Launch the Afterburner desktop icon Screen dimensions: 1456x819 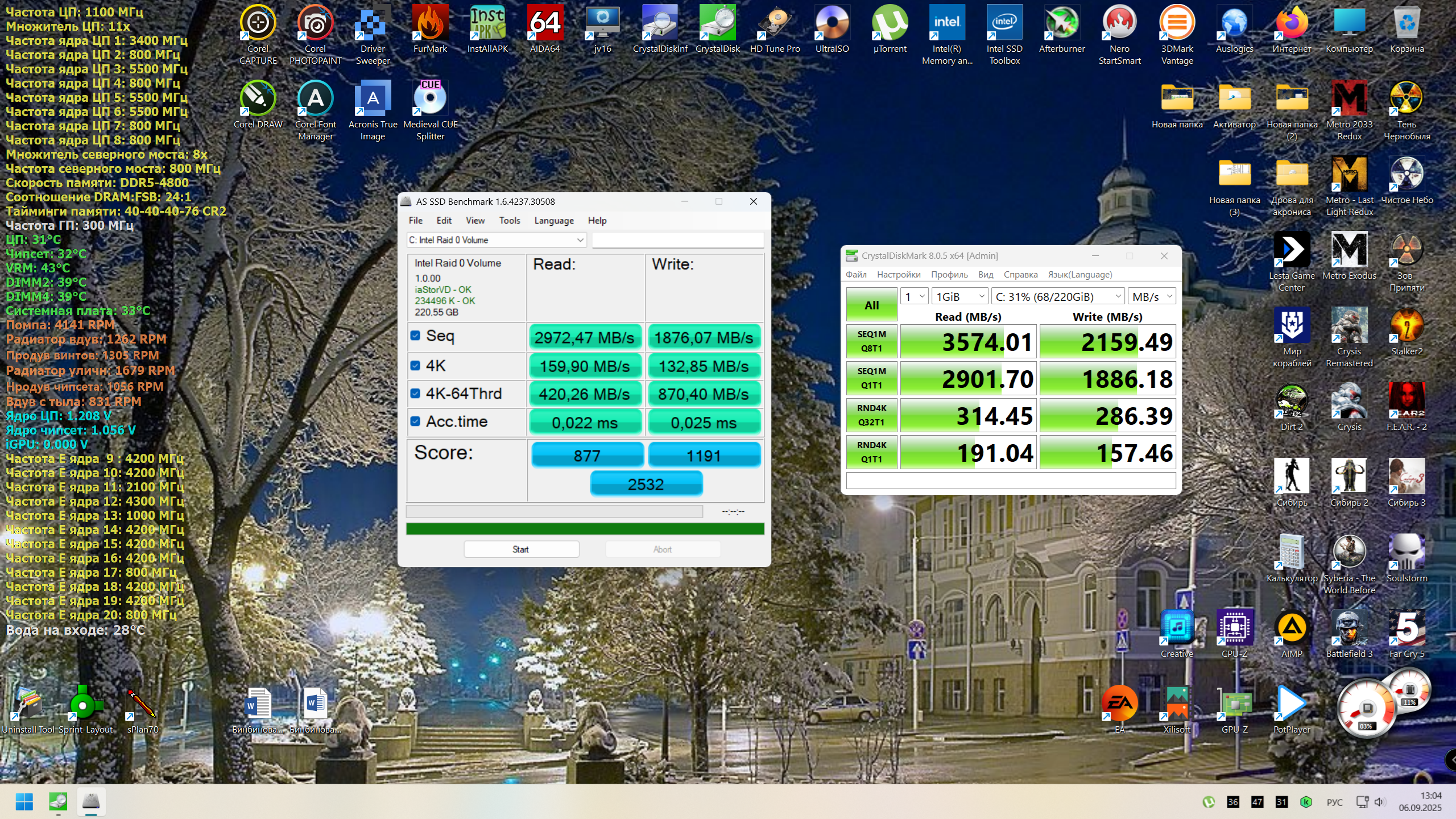pyautogui.click(x=1061, y=24)
